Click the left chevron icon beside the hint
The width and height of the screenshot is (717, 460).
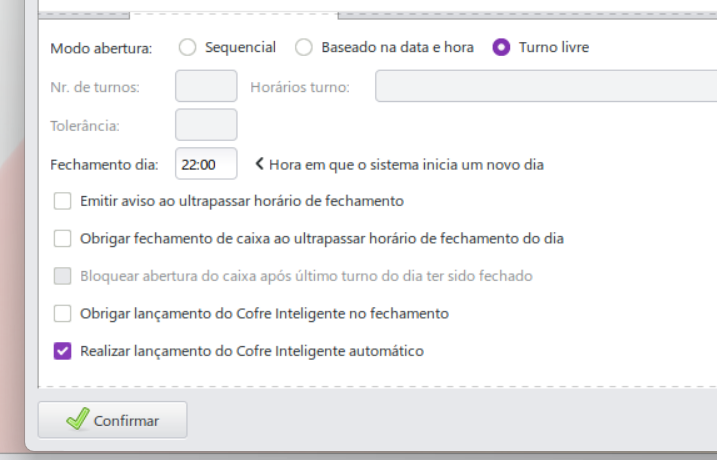(260, 163)
